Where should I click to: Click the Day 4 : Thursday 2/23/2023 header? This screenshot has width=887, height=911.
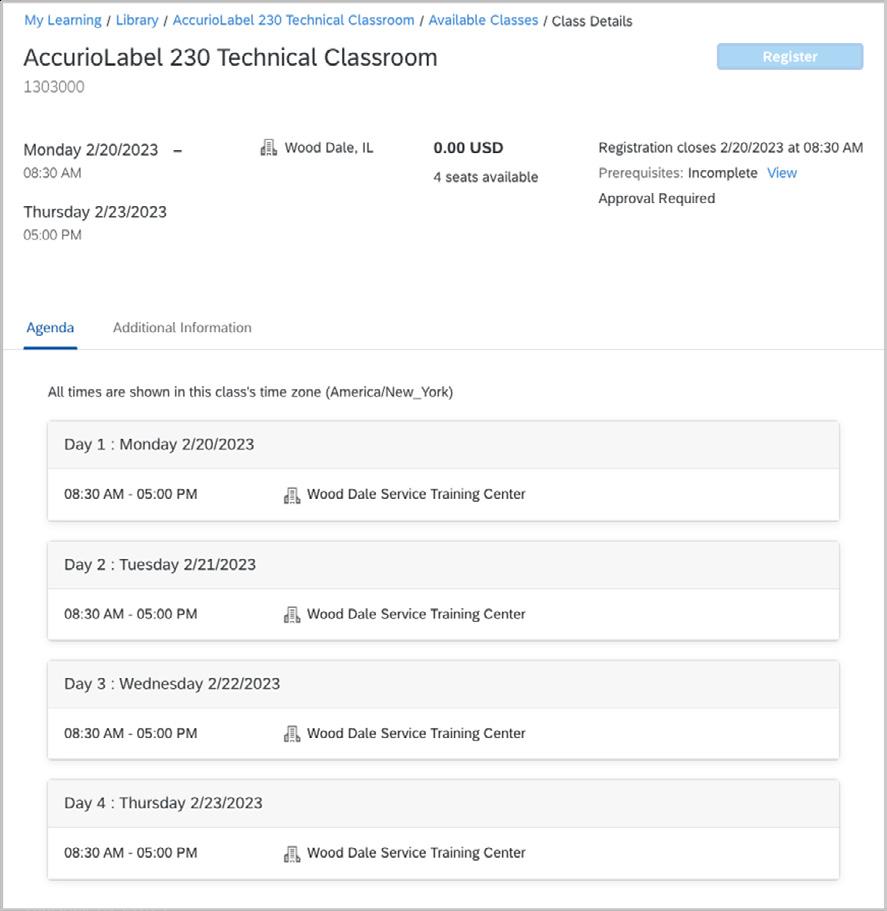pyautogui.click(x=163, y=803)
